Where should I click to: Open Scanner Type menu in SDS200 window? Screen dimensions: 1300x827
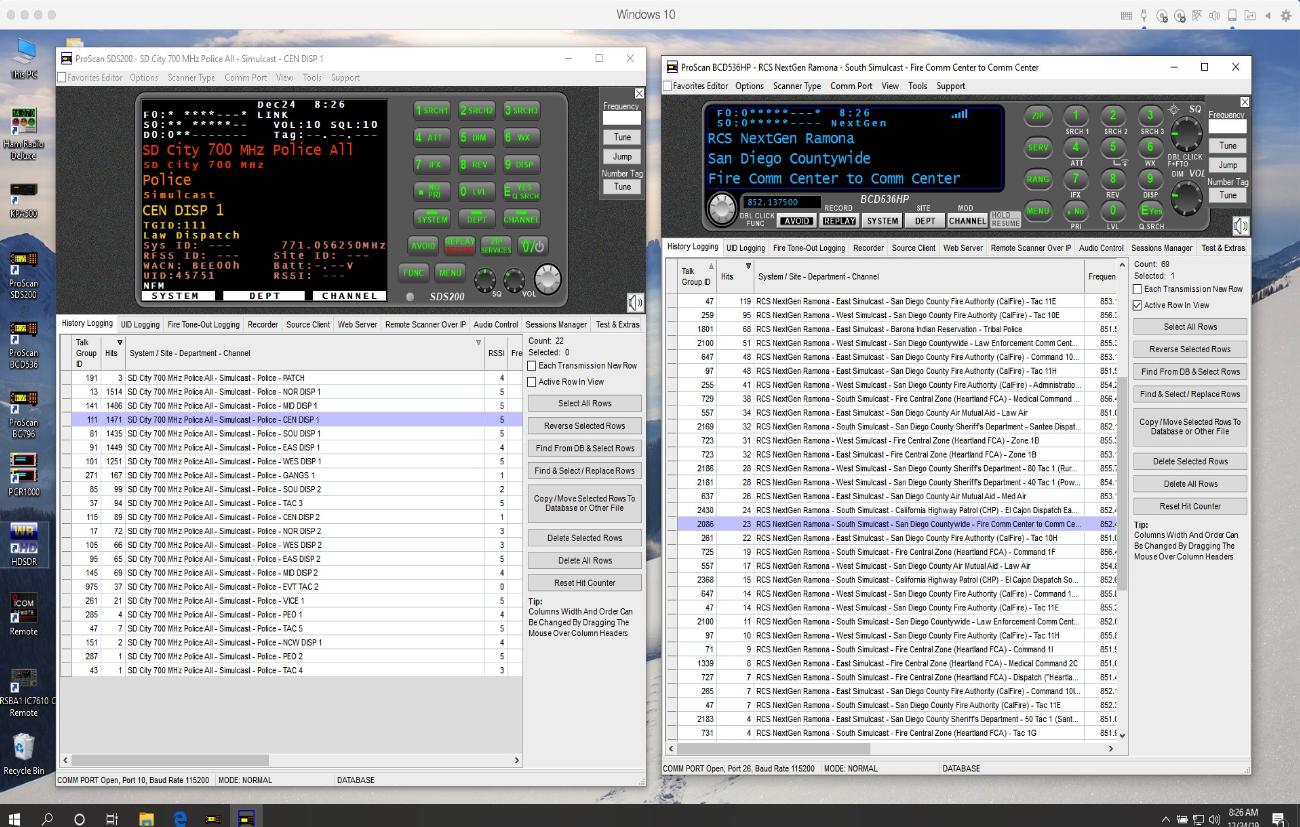[191, 77]
